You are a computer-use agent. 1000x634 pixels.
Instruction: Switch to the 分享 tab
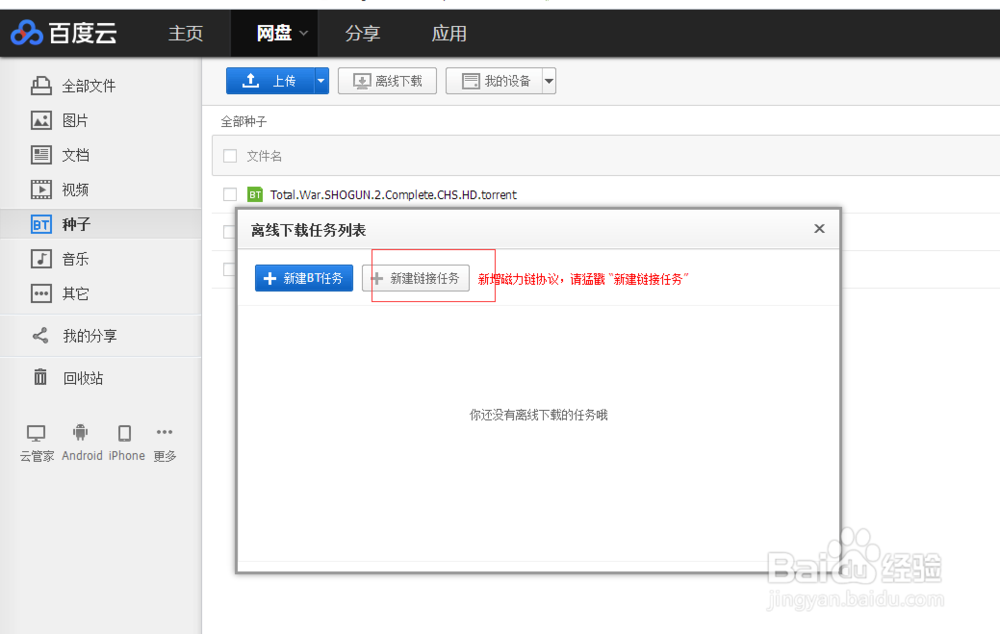(x=363, y=33)
